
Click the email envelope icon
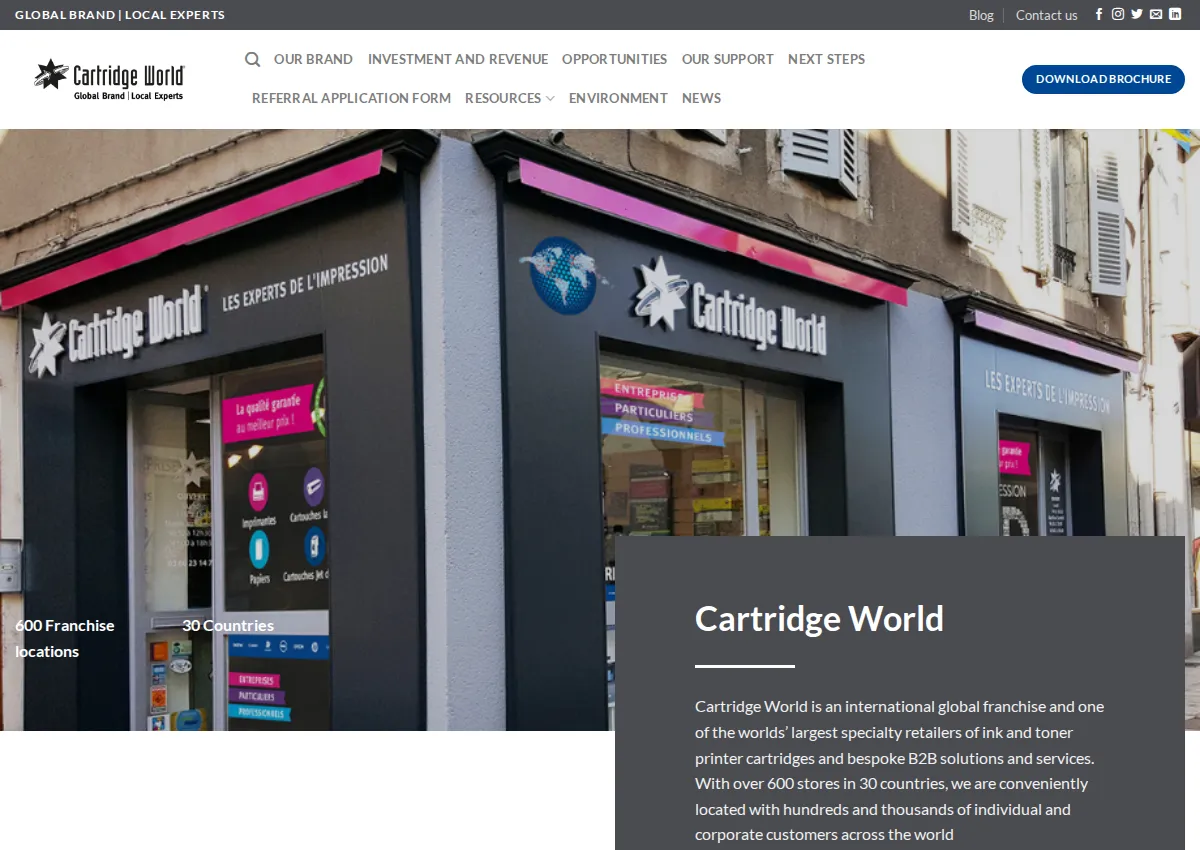tap(1156, 14)
